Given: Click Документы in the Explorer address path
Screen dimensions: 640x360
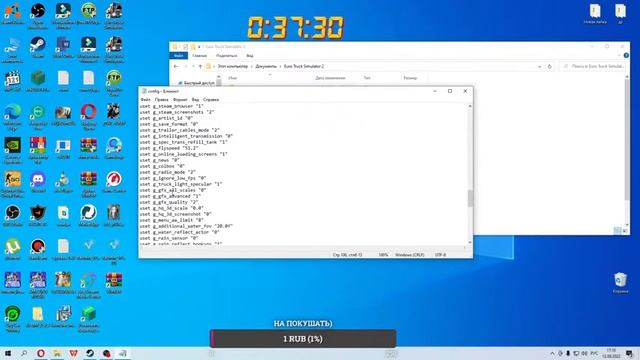Looking at the screenshot, I should coord(266,66).
